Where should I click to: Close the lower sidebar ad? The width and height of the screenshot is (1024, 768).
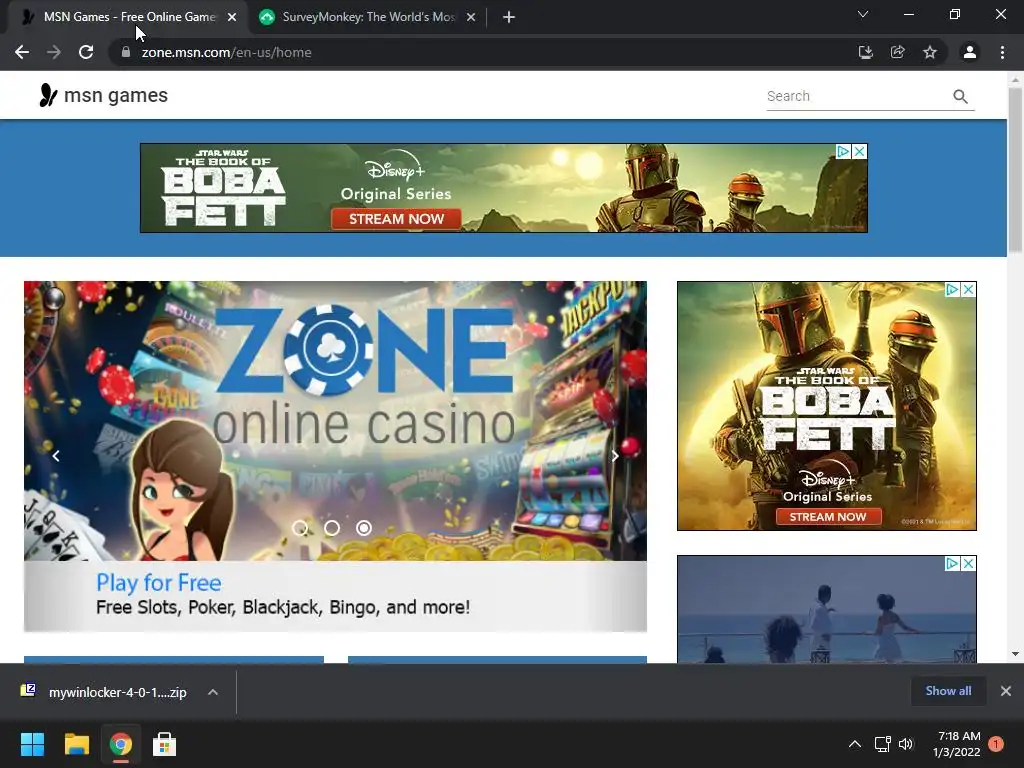(x=968, y=564)
